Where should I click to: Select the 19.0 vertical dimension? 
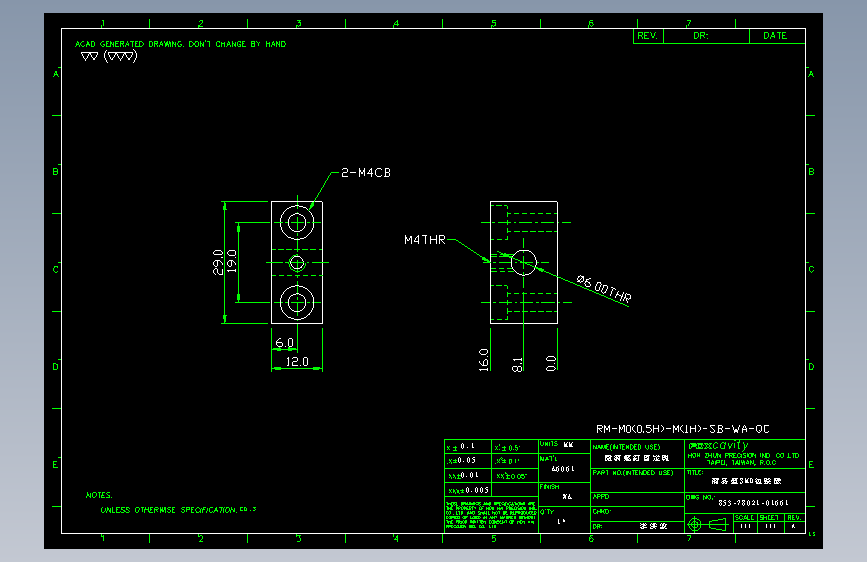pyautogui.click(x=232, y=262)
